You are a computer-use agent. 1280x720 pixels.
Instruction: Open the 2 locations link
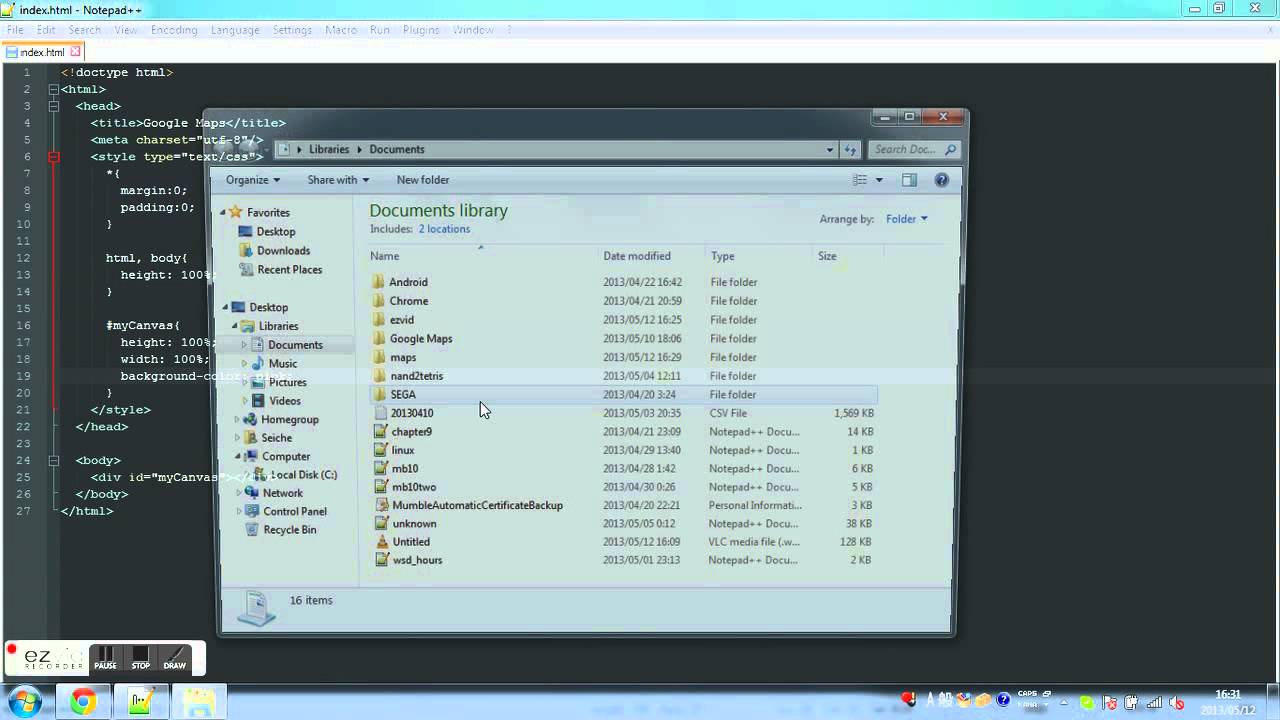(444, 229)
